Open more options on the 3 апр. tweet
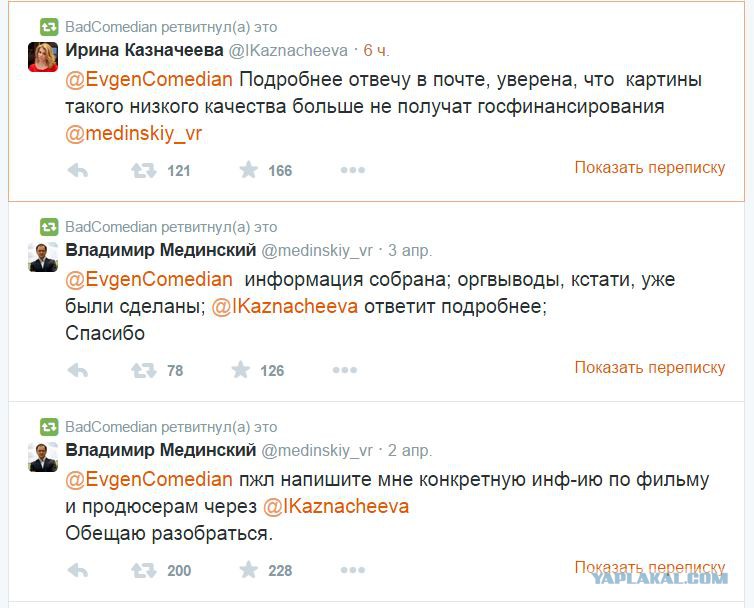Viewport: 754px width, 608px height. 344,370
